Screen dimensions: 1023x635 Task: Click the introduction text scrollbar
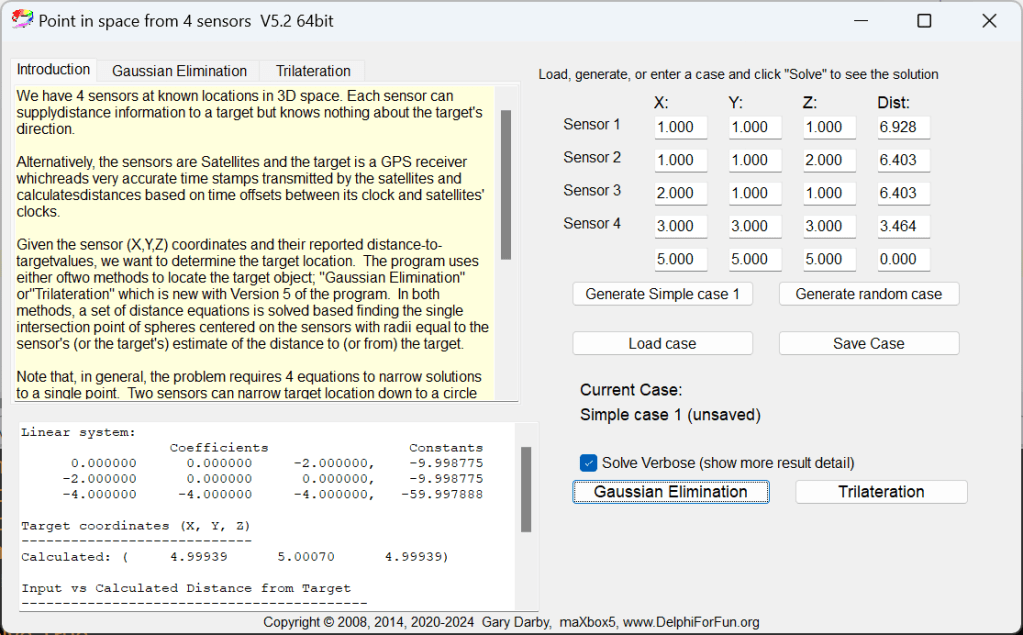506,185
